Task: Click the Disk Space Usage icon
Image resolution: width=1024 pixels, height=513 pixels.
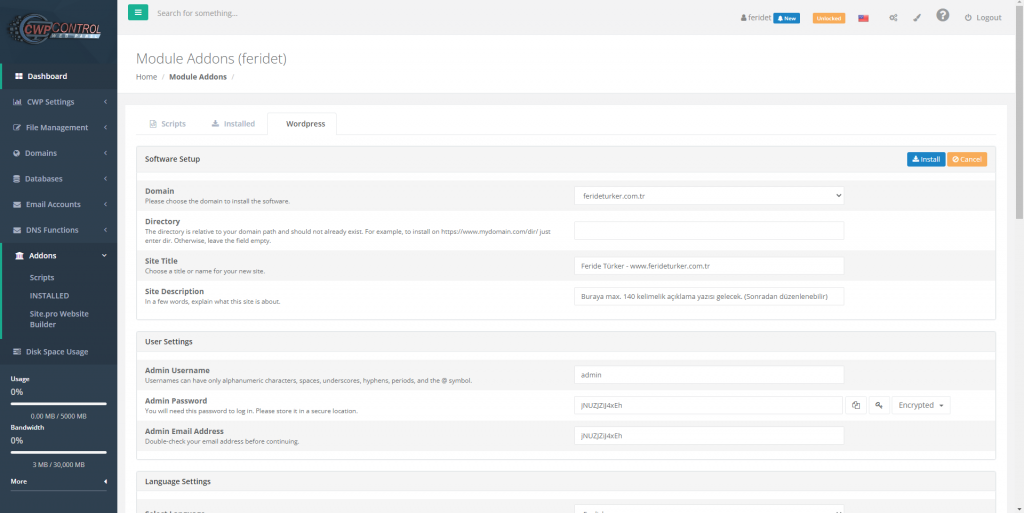Action: tap(18, 352)
